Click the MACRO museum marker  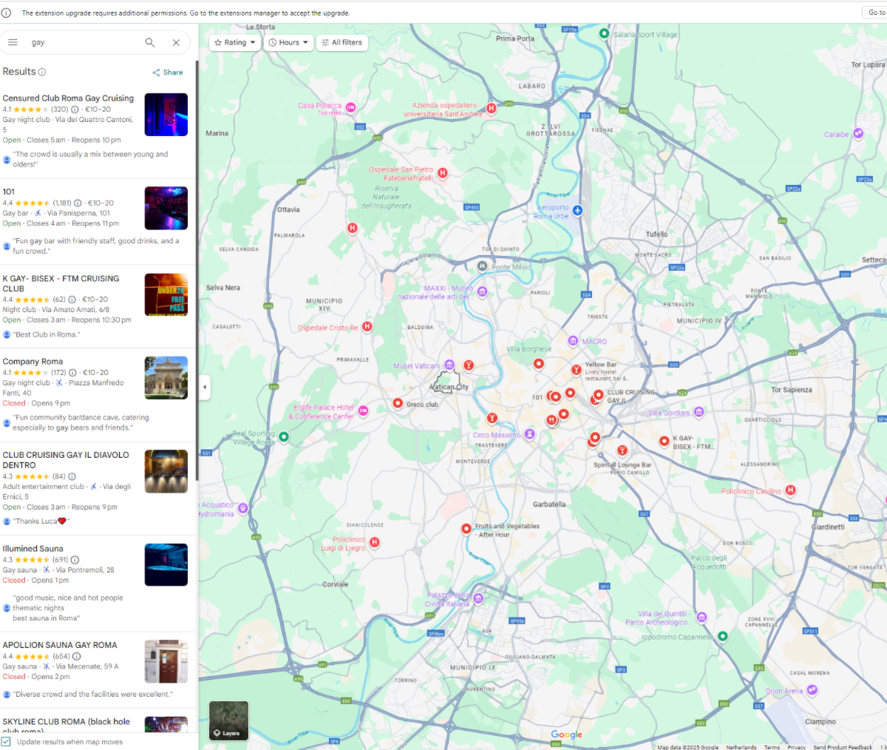tap(573, 341)
